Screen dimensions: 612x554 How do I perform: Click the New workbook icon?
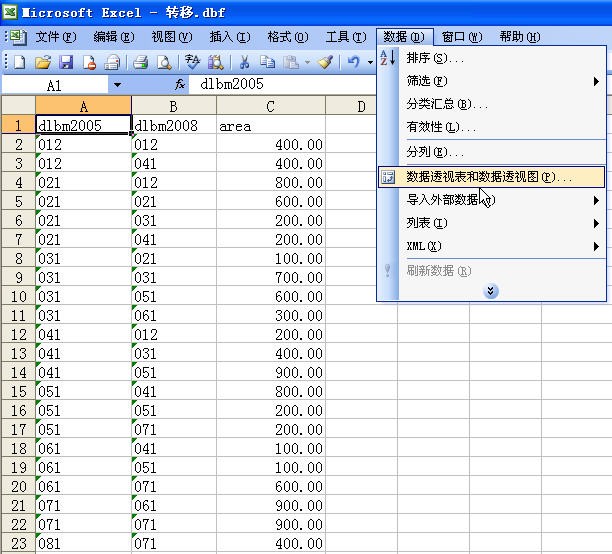pos(19,62)
